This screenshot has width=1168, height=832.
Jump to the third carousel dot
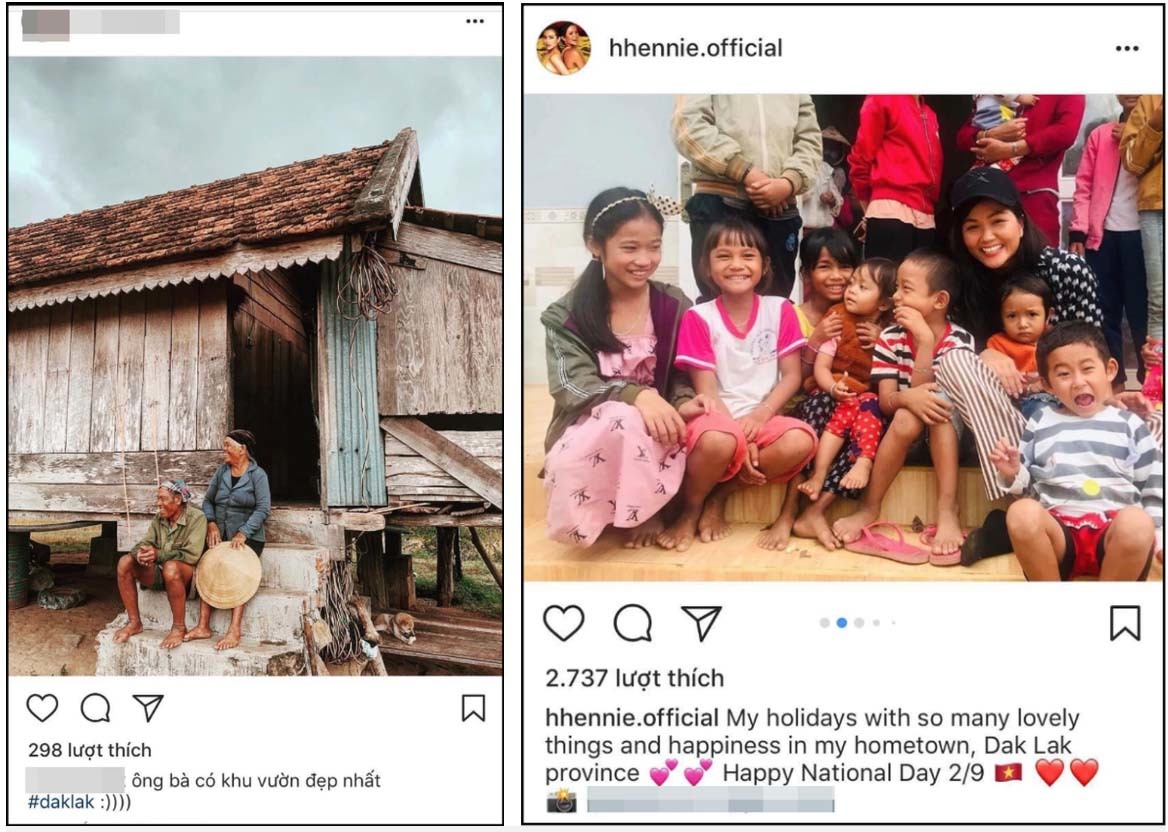coord(859,622)
